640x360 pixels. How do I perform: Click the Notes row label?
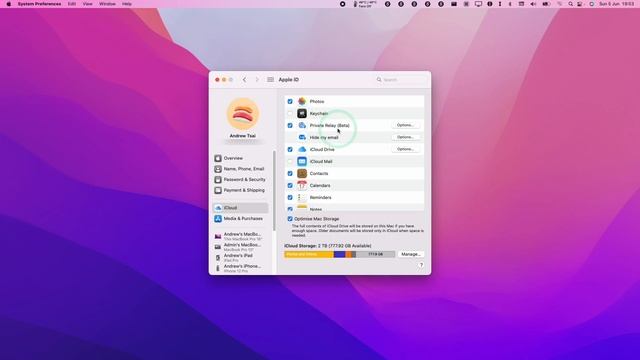pos(316,209)
